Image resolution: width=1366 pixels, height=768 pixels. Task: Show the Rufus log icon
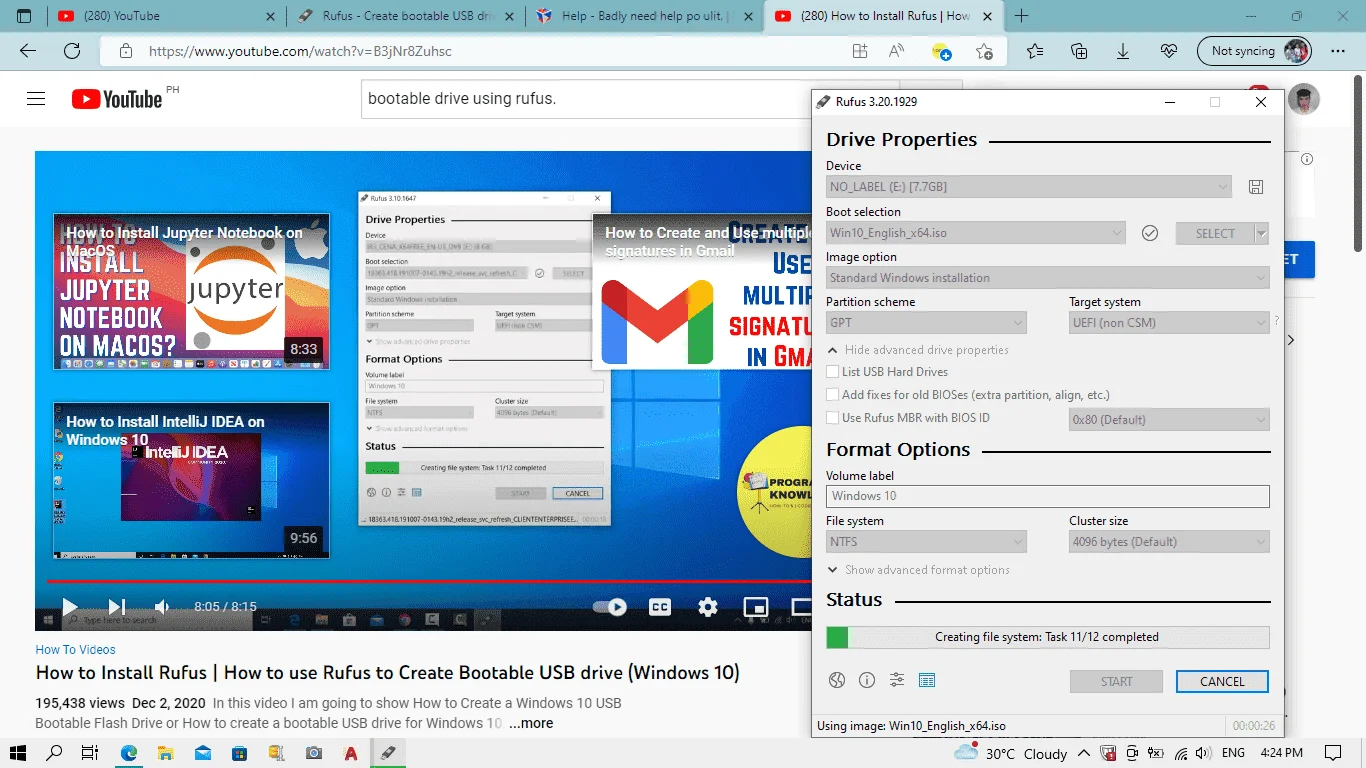pos(927,681)
